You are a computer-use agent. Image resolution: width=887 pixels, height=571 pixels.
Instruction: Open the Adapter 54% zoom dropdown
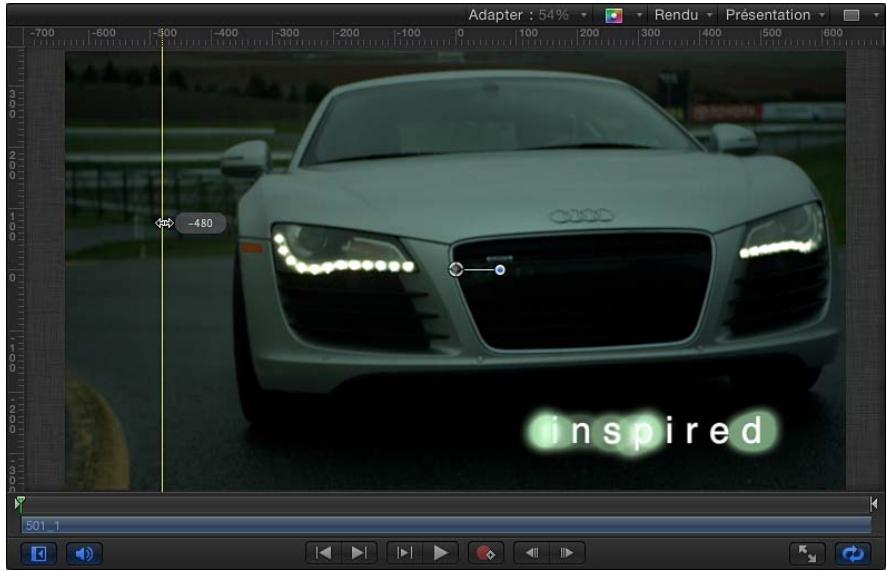point(527,15)
